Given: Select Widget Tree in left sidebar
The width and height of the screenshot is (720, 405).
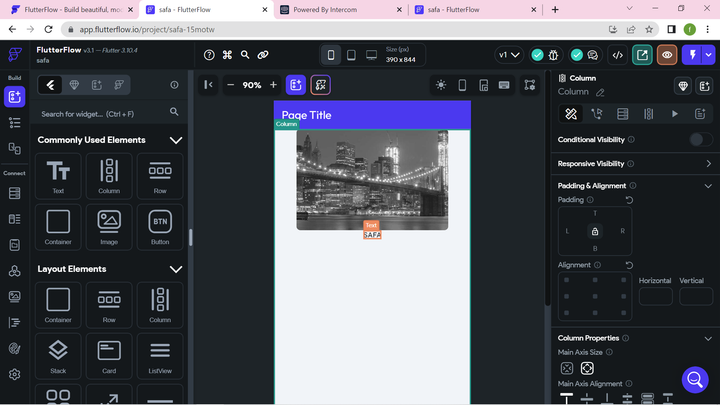Looking at the screenshot, I should 15,122.
